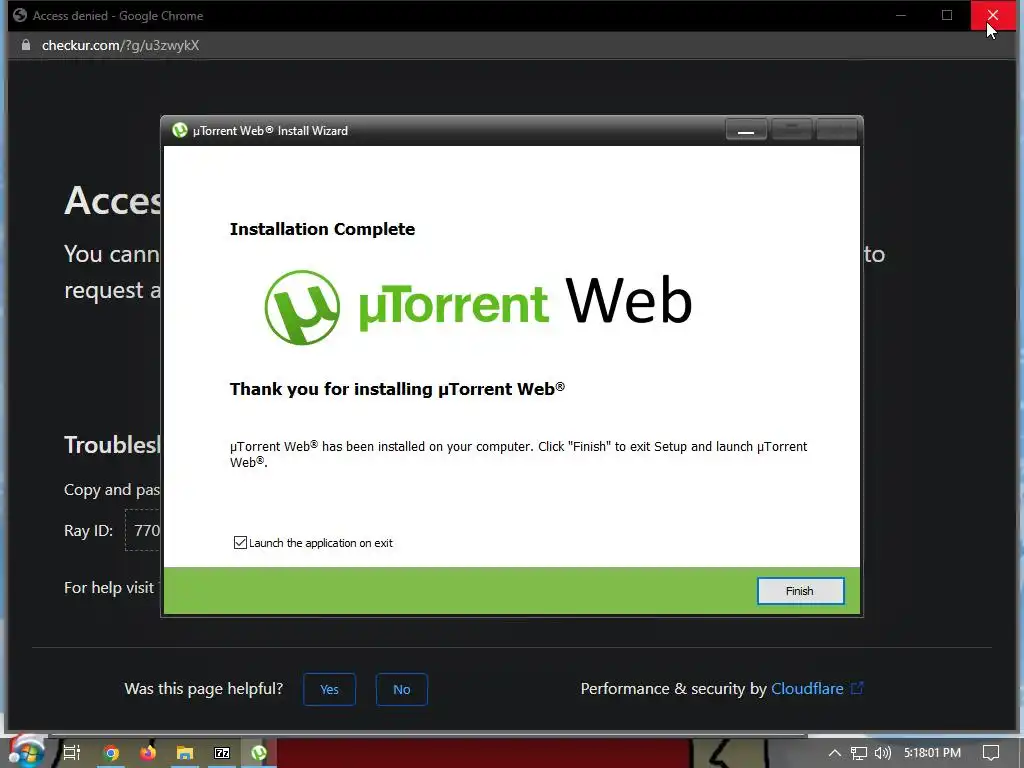Click the Installation Complete heading
1024x768 pixels.
click(322, 229)
